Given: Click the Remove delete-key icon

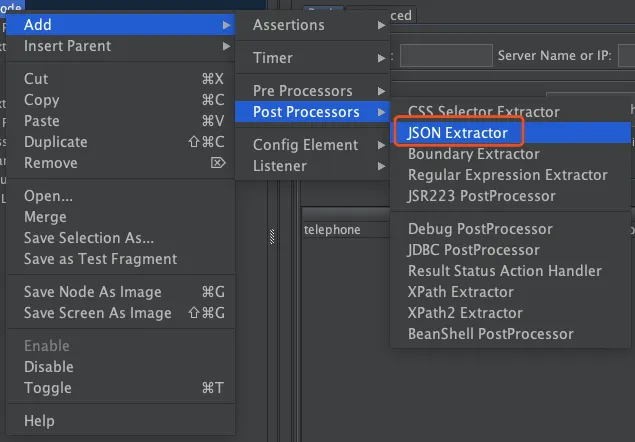Looking at the screenshot, I should pos(218,163).
